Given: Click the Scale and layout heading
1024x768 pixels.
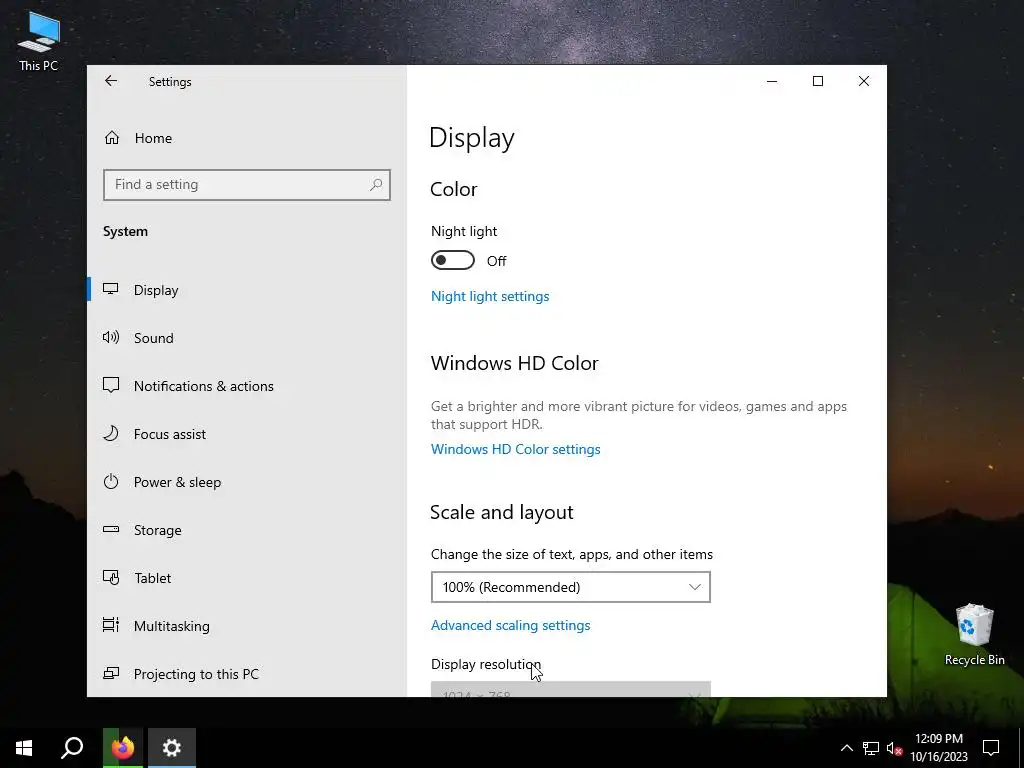Looking at the screenshot, I should point(502,512).
